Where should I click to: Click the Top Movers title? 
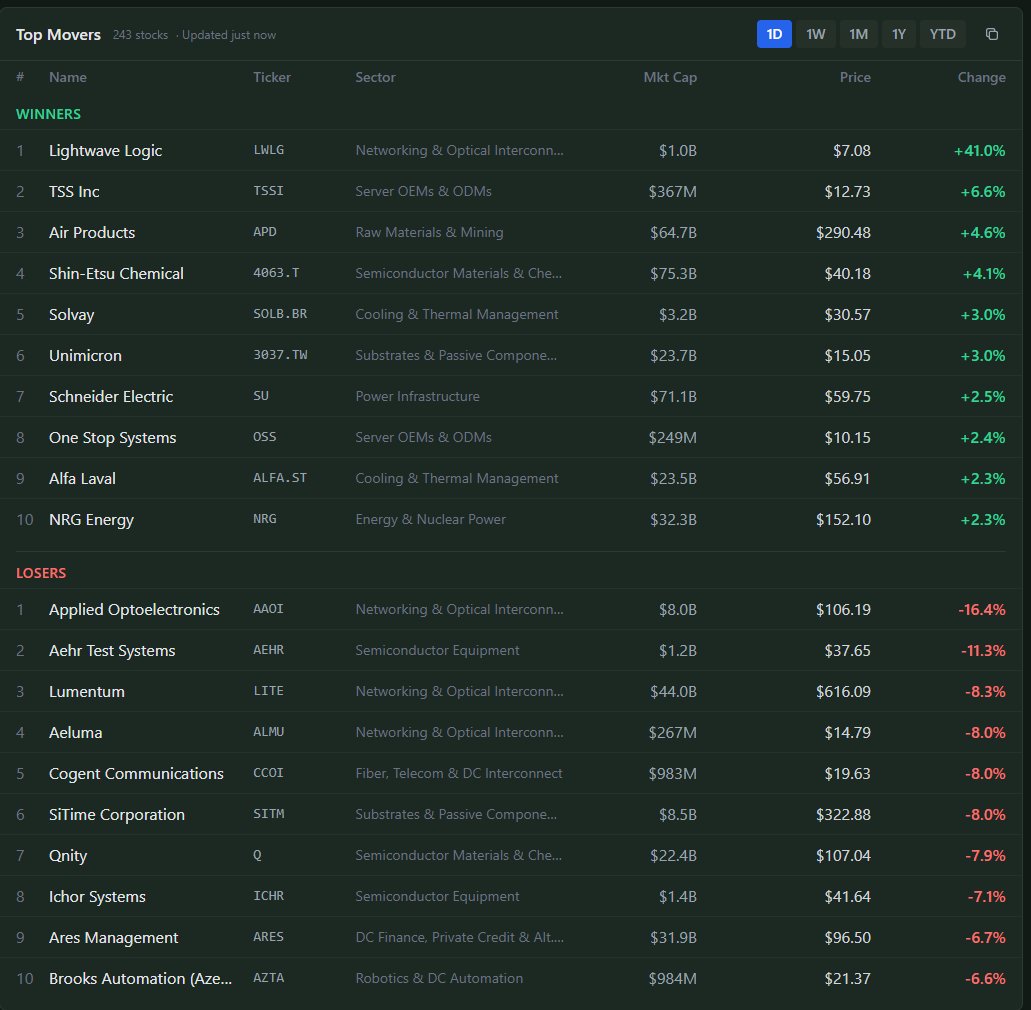[x=58, y=35]
